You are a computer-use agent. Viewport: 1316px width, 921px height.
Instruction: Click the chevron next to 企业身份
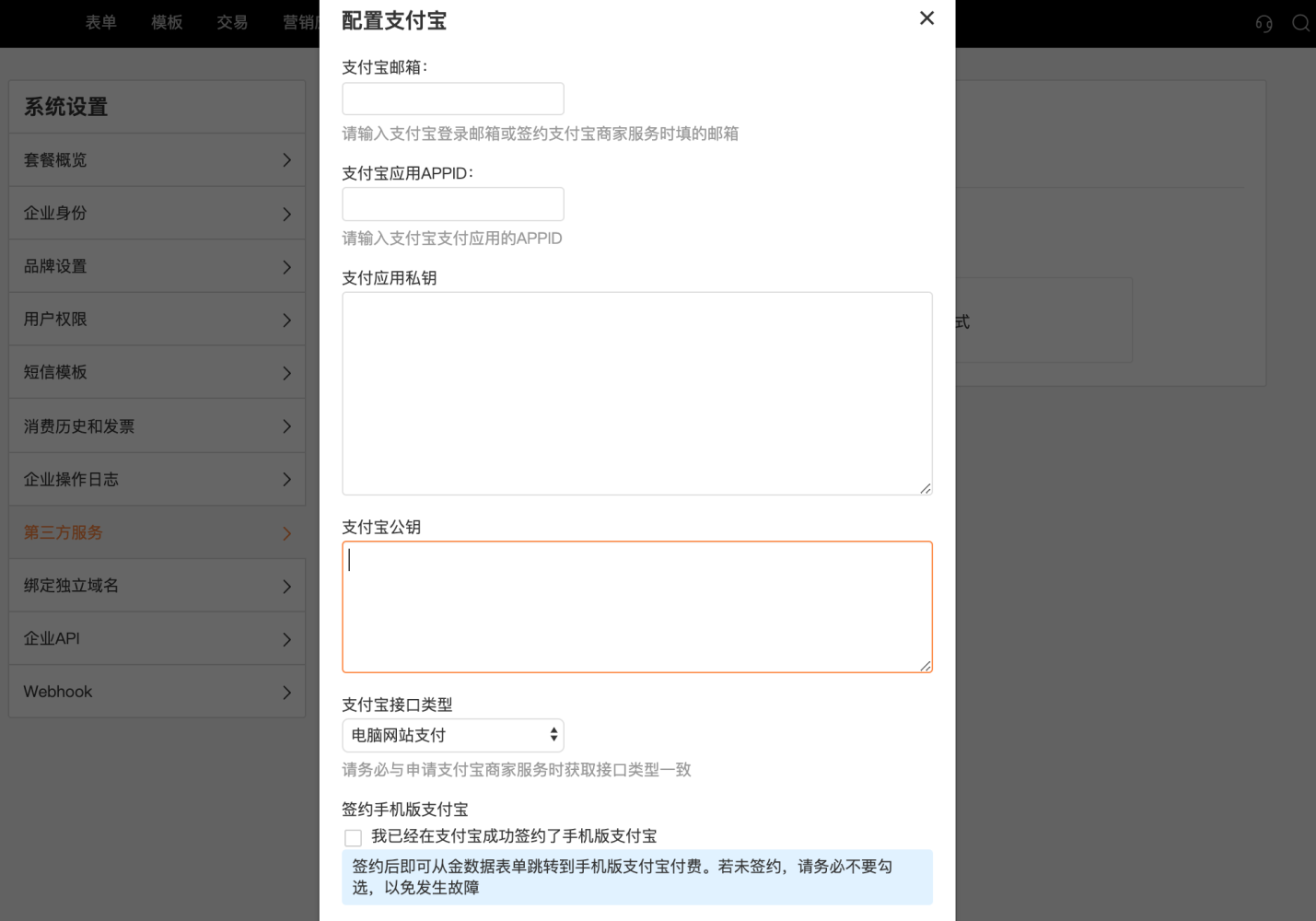coord(286,214)
